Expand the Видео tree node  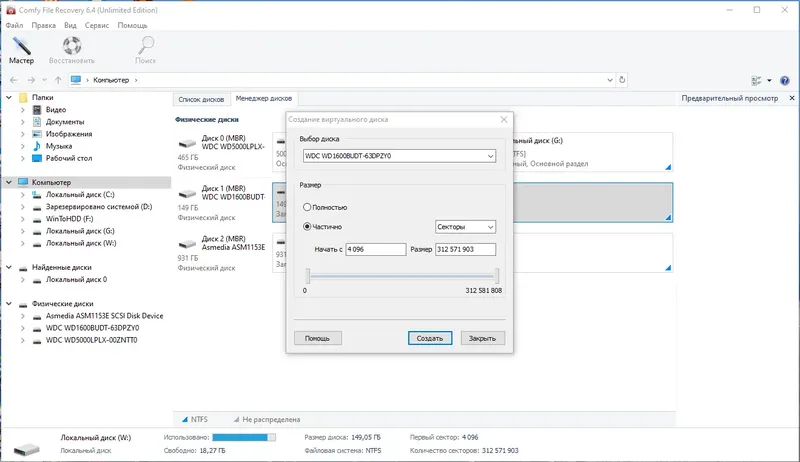22,110
